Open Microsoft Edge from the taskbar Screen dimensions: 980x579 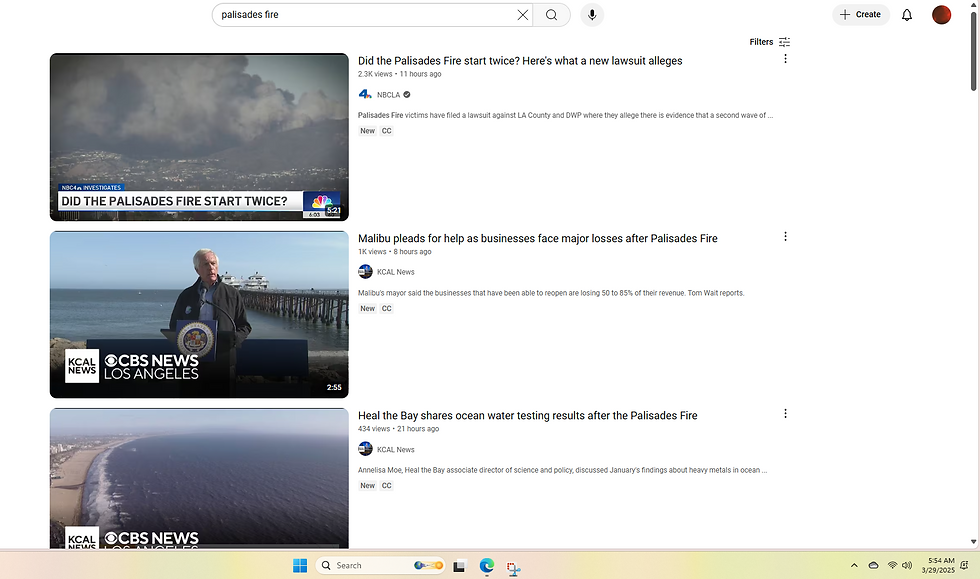[x=486, y=566]
